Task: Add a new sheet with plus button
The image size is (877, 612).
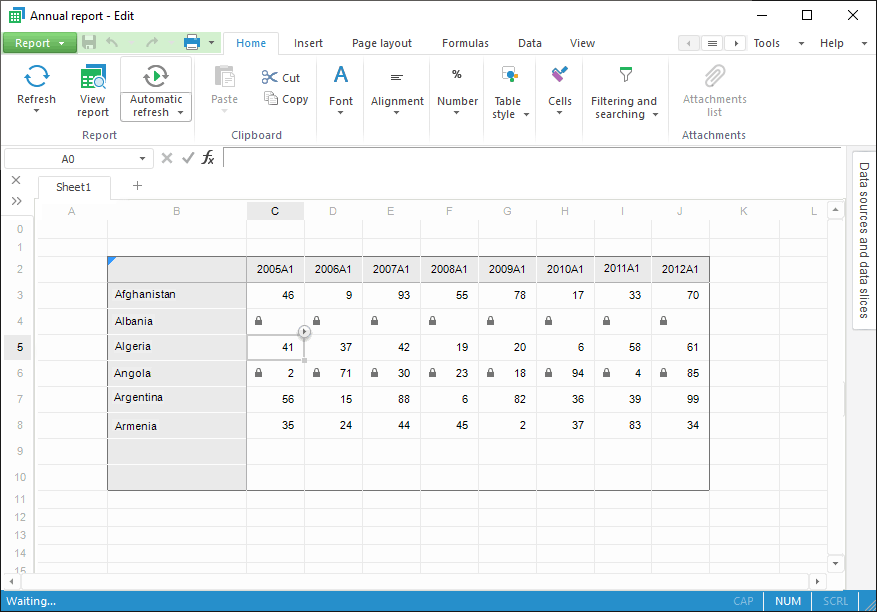Action: tap(137, 186)
